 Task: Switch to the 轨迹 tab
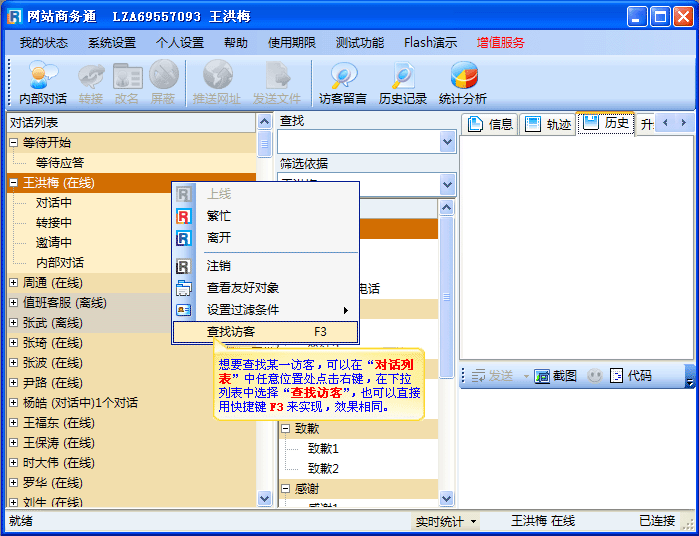tap(548, 124)
